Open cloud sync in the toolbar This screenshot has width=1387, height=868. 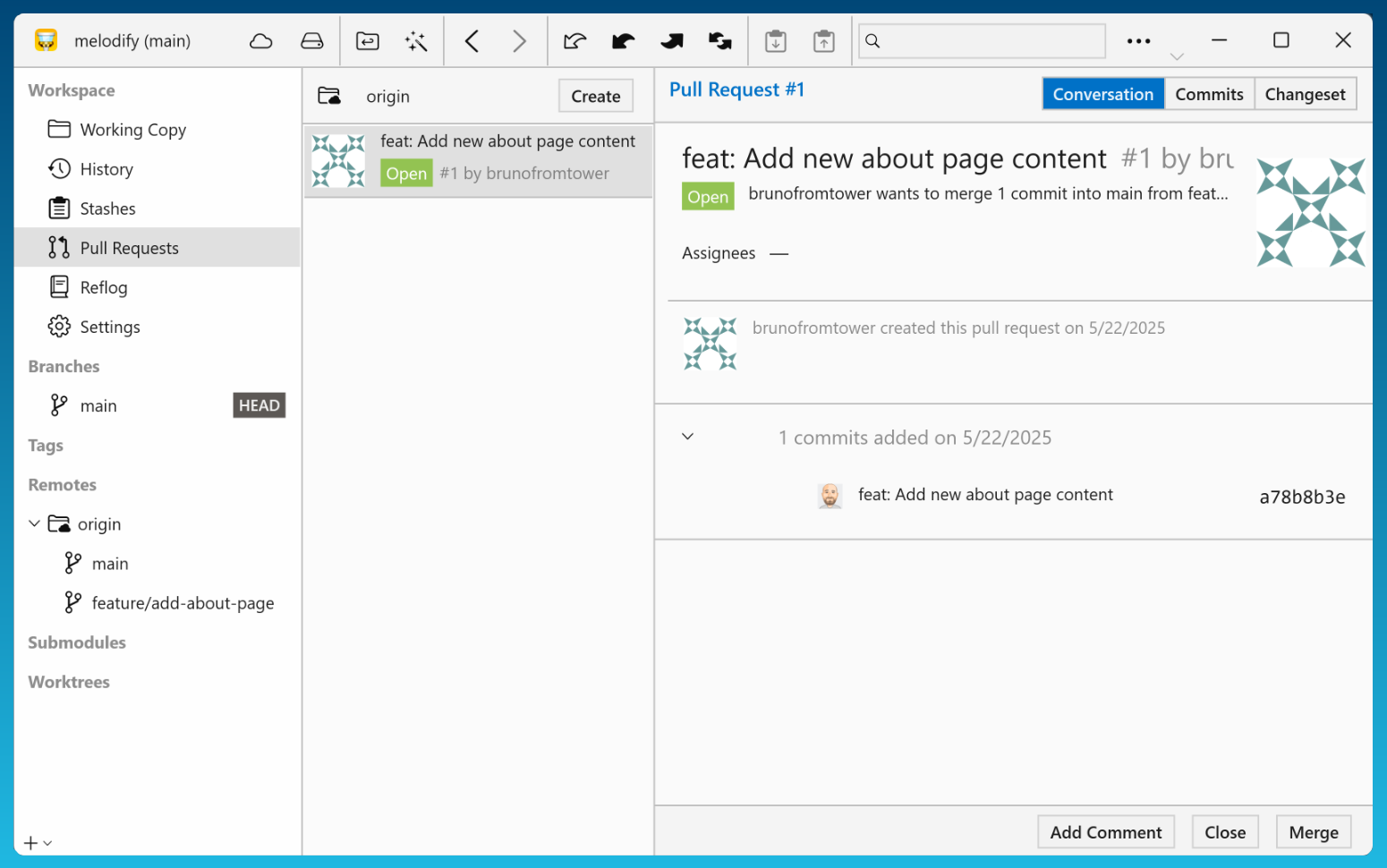point(260,40)
